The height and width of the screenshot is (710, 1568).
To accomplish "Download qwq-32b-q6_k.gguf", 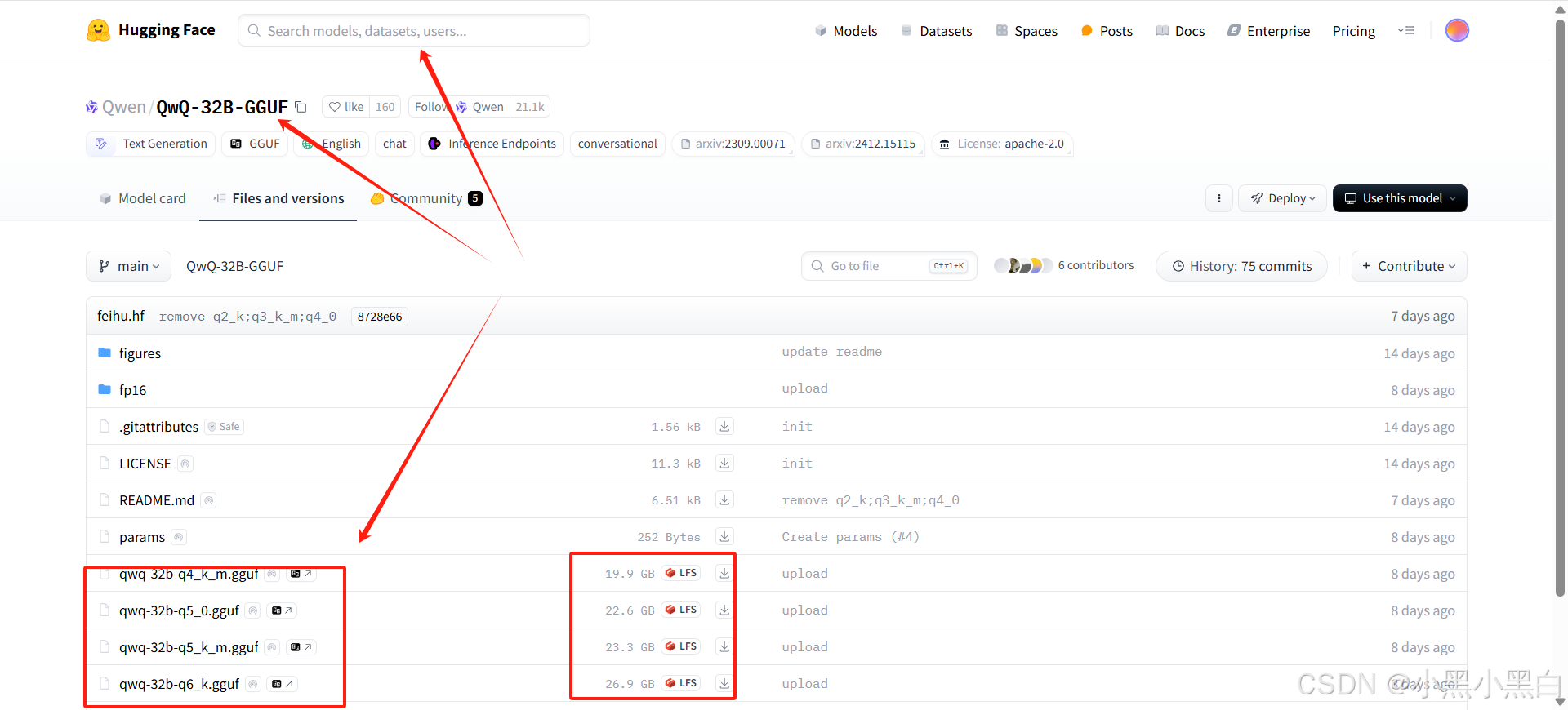I will 724,683.
